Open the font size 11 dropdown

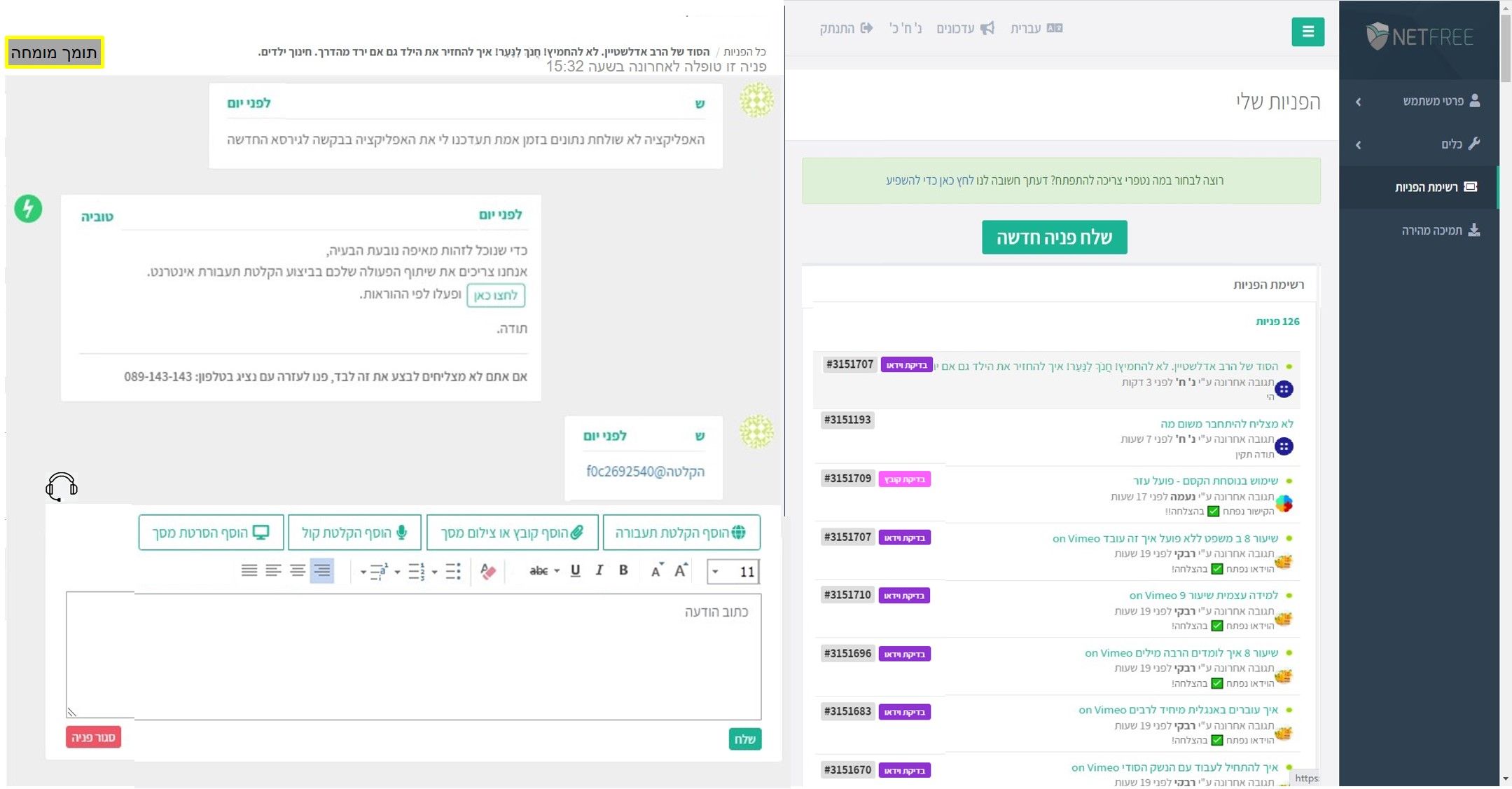tap(716, 571)
